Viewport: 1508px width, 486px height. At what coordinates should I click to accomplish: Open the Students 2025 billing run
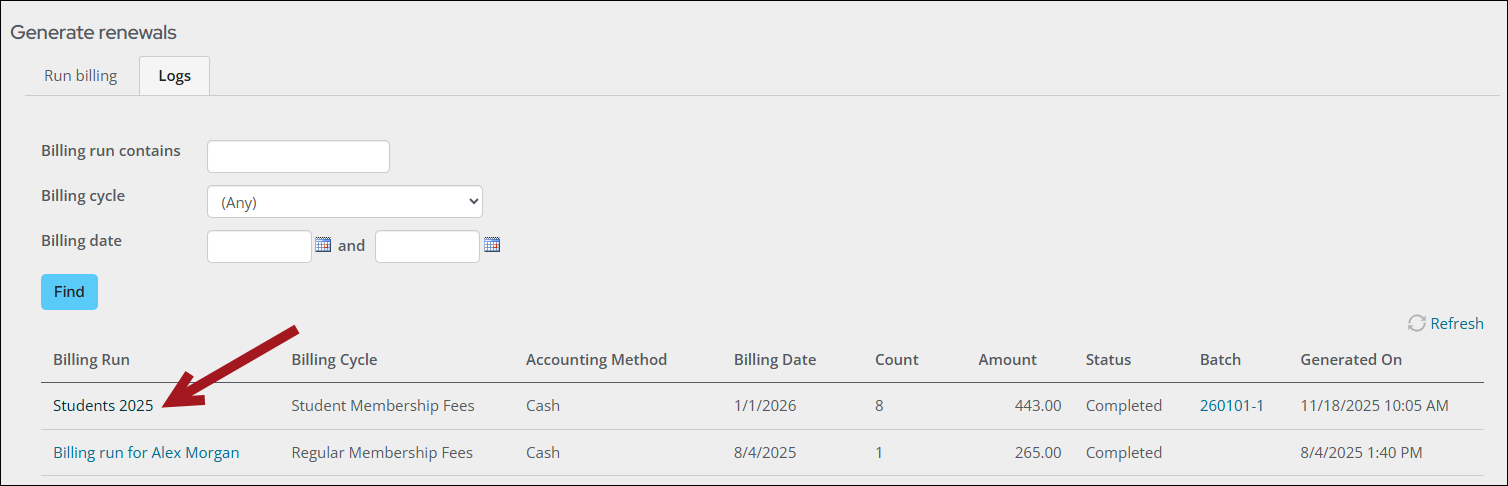tap(103, 406)
